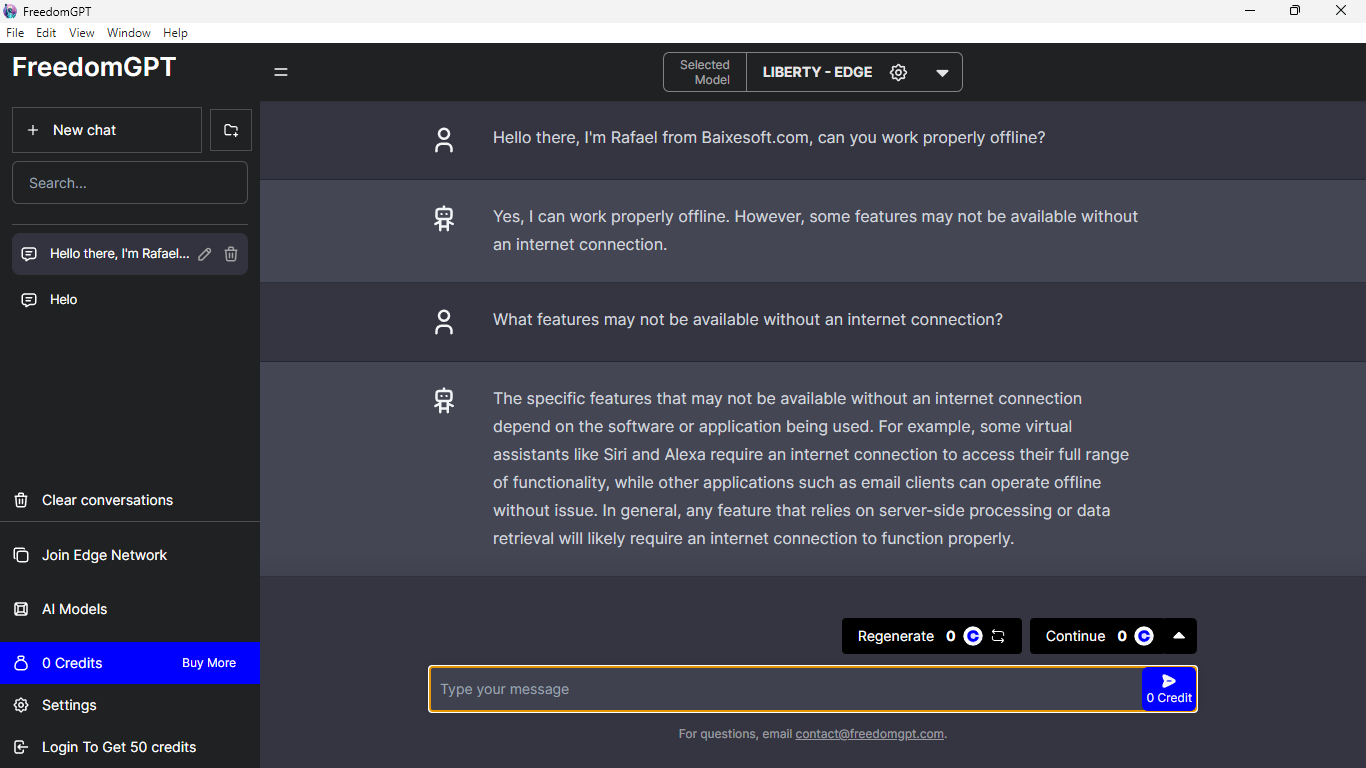Open the File menu
The width and height of the screenshot is (1366, 768).
(x=15, y=33)
